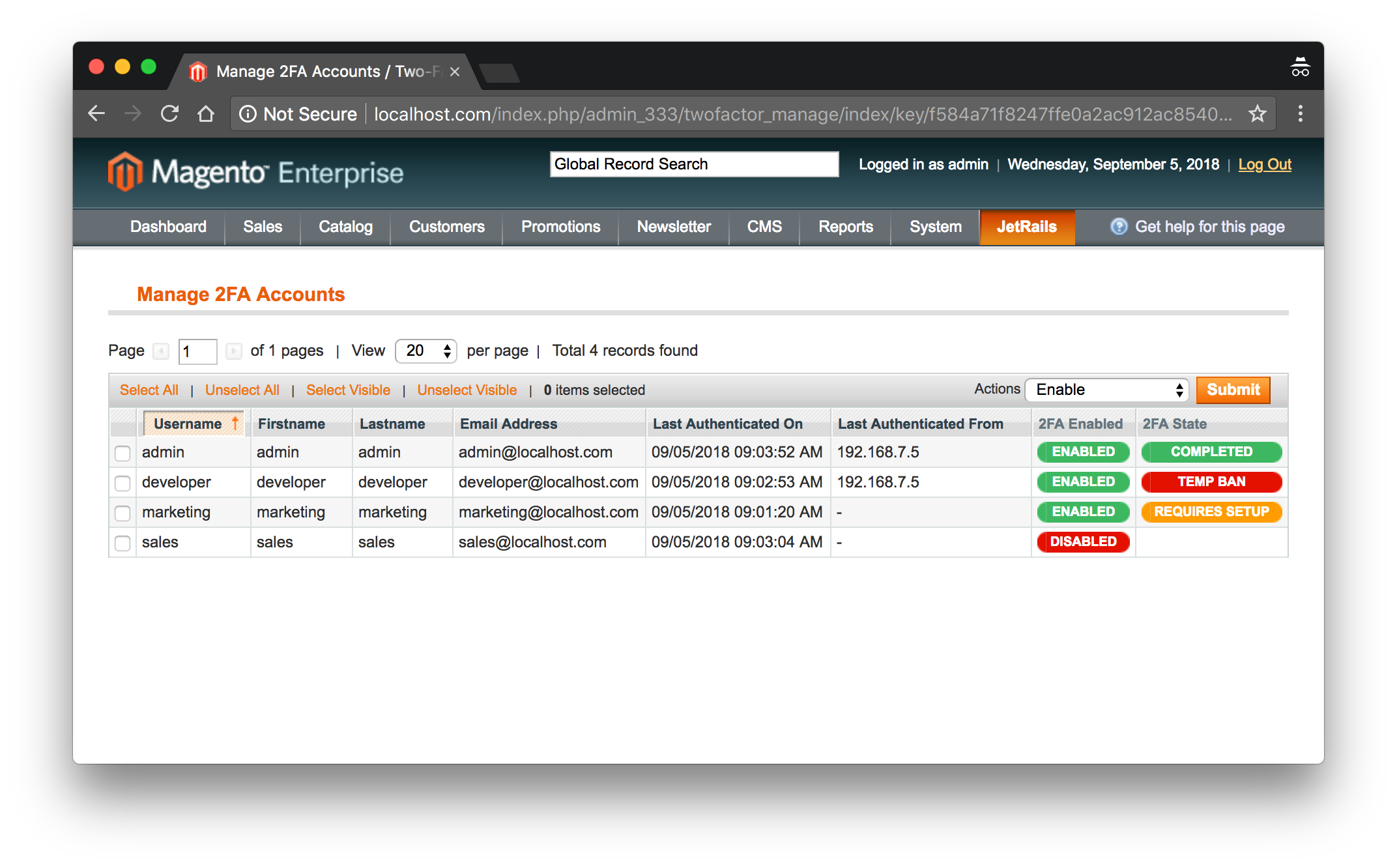The image size is (1397, 868).
Task: Check the admin row checkbox
Action: [122, 453]
